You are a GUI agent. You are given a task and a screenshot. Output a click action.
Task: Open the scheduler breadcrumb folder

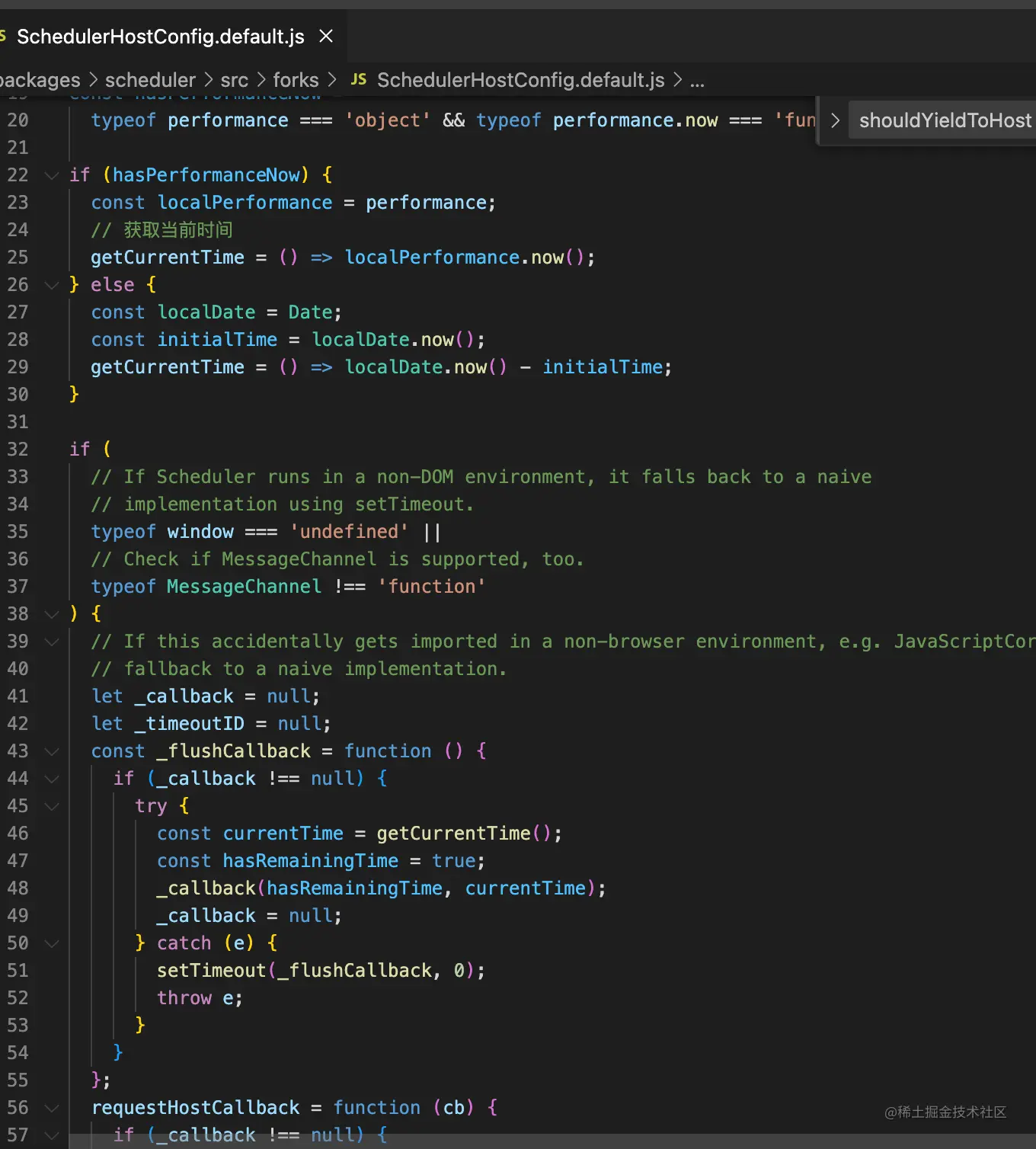[150, 80]
